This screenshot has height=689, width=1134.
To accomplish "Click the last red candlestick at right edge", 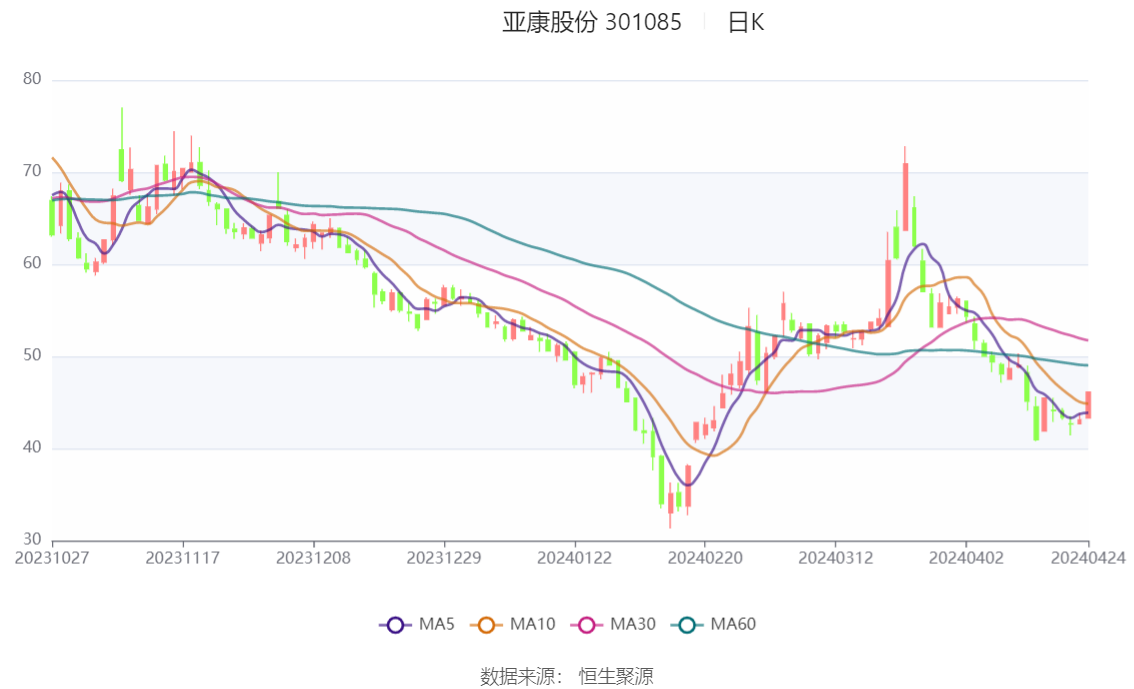I will (1088, 405).
